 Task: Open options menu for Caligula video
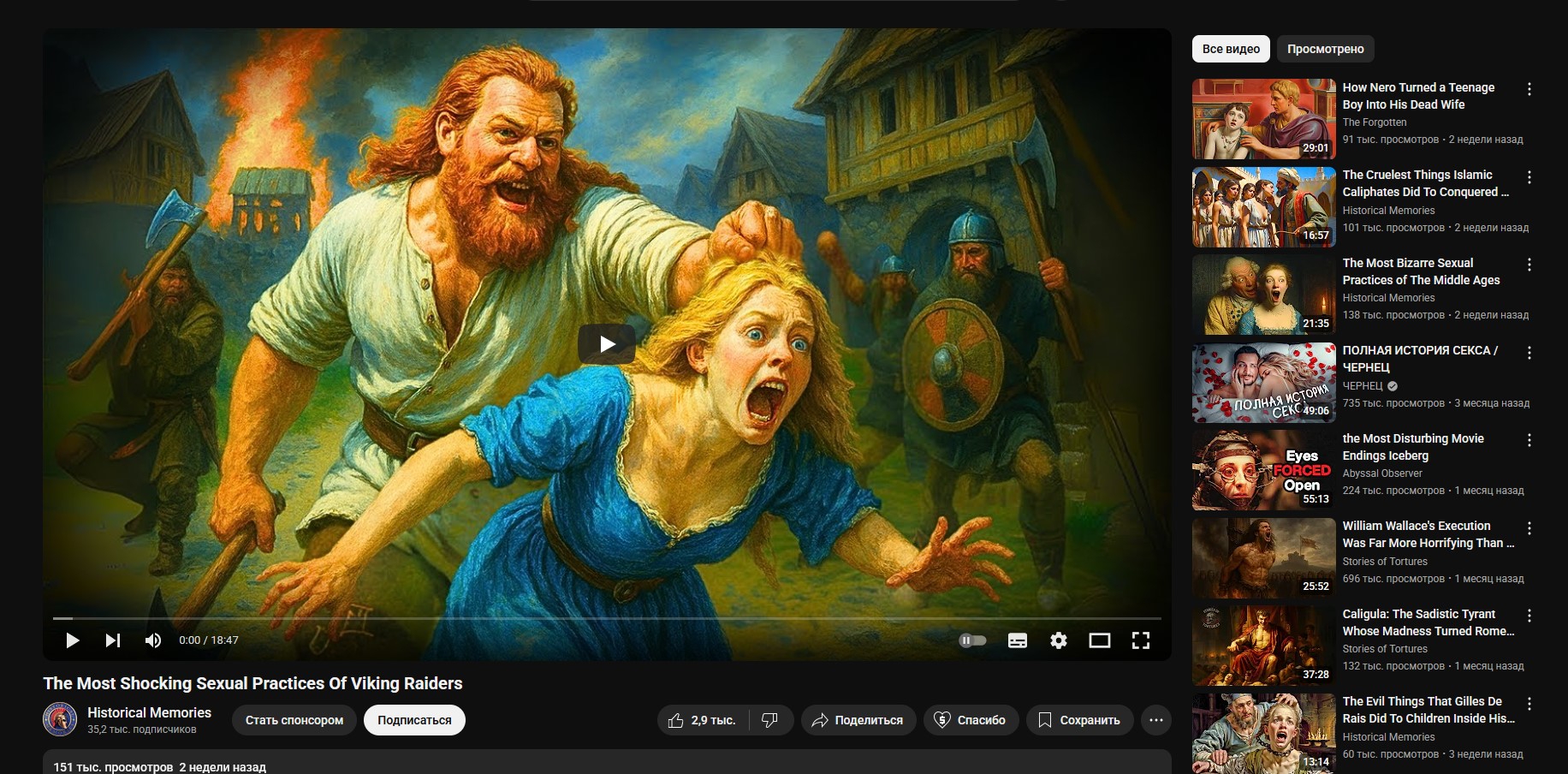click(x=1529, y=616)
